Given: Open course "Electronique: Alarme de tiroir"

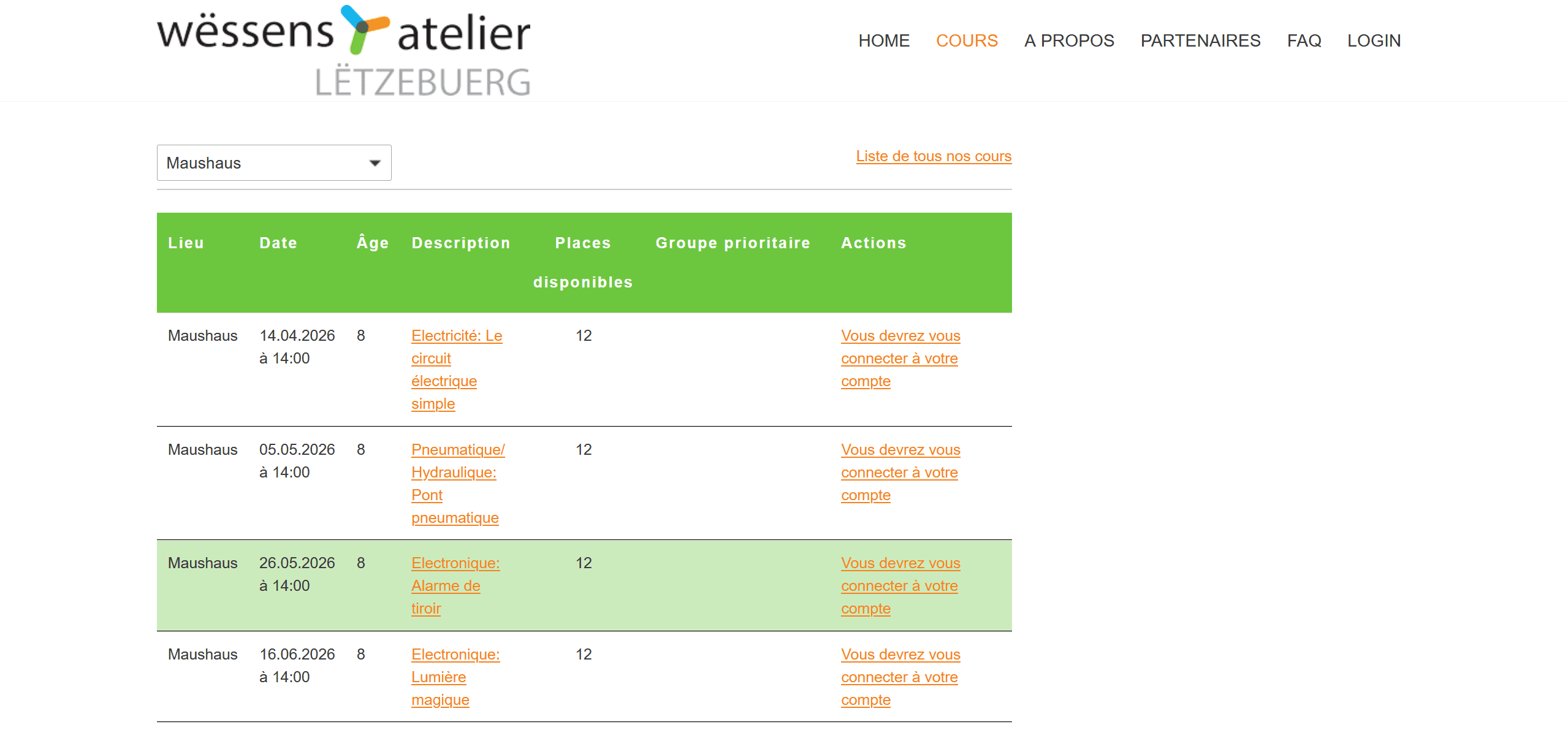Looking at the screenshot, I should point(456,585).
